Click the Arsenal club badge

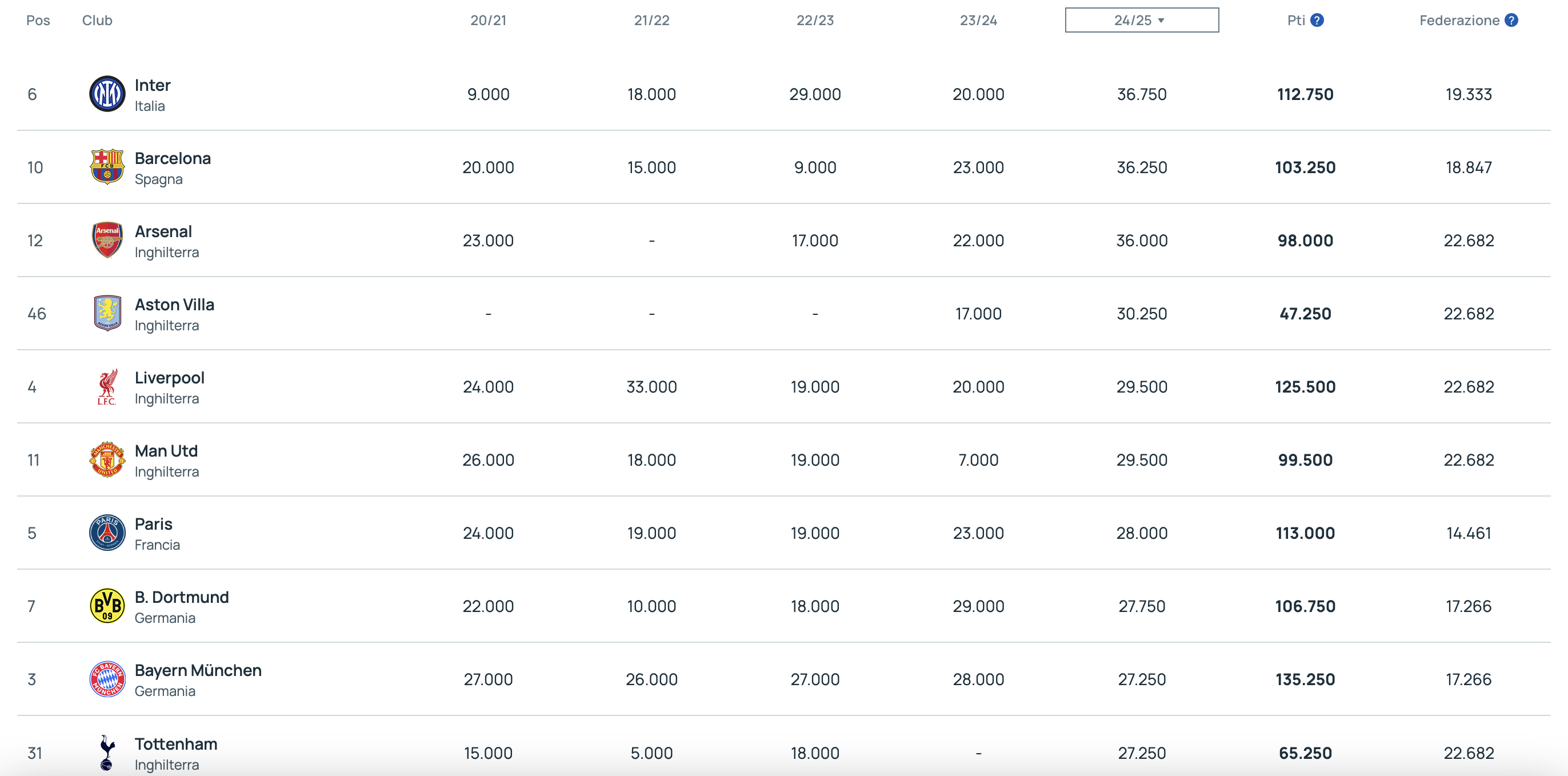pos(107,240)
